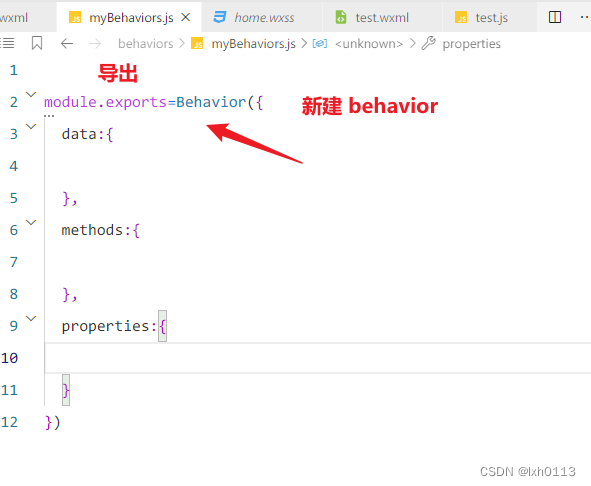This screenshot has width=591, height=486.
Task: Click line number 10 in the gutter
Action: (9, 358)
